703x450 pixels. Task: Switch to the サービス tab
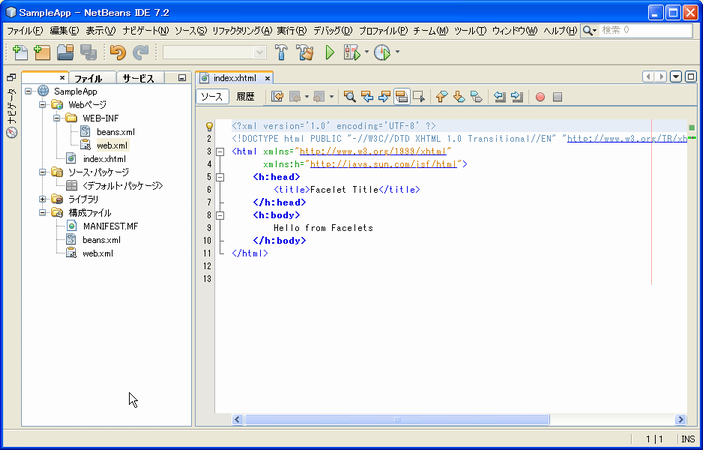[x=139, y=78]
